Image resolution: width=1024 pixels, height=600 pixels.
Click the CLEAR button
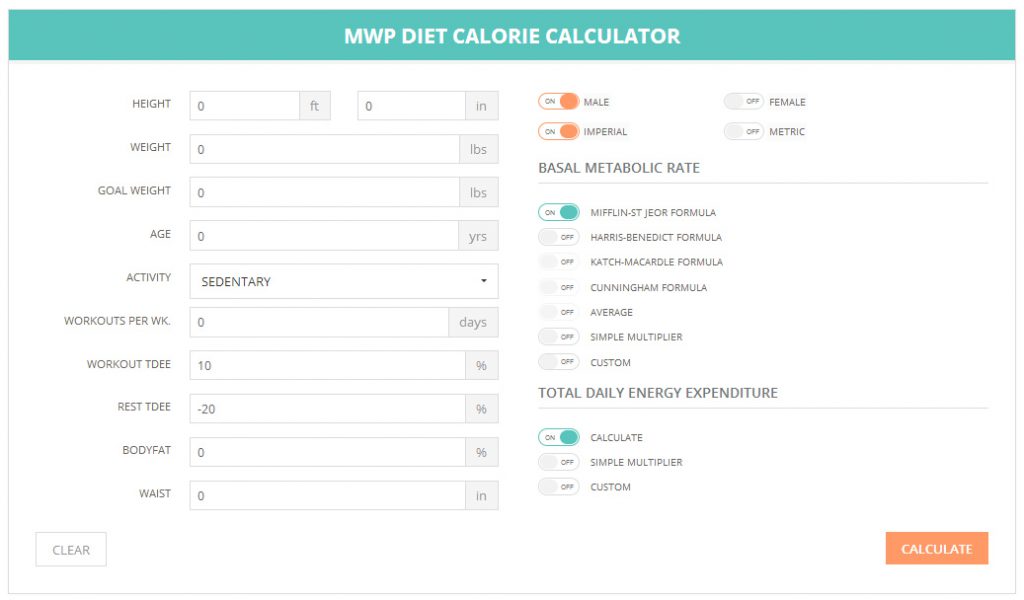[71, 550]
